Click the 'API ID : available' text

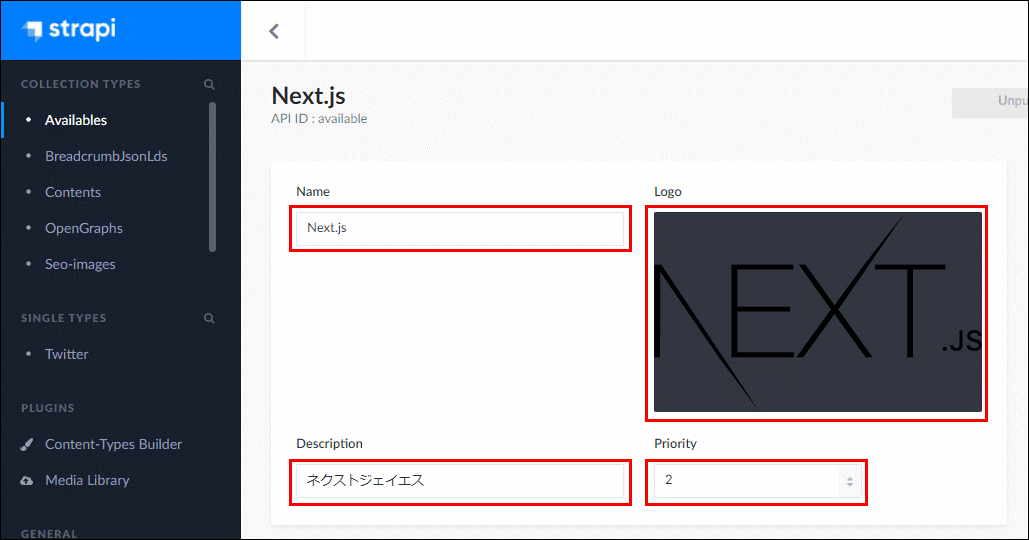coord(319,119)
